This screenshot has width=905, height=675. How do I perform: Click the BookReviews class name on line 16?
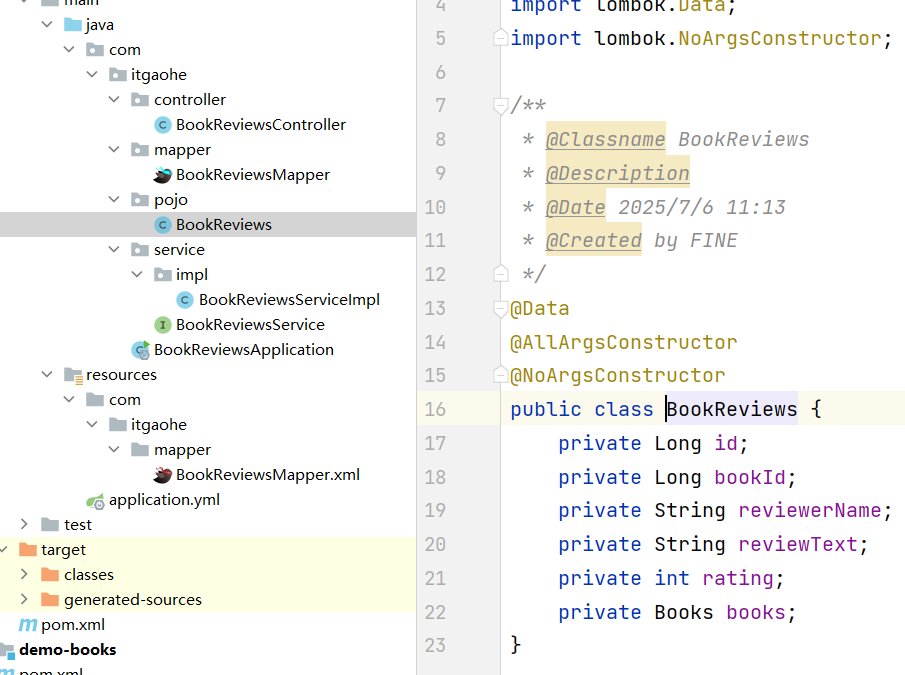pyautogui.click(x=732, y=410)
